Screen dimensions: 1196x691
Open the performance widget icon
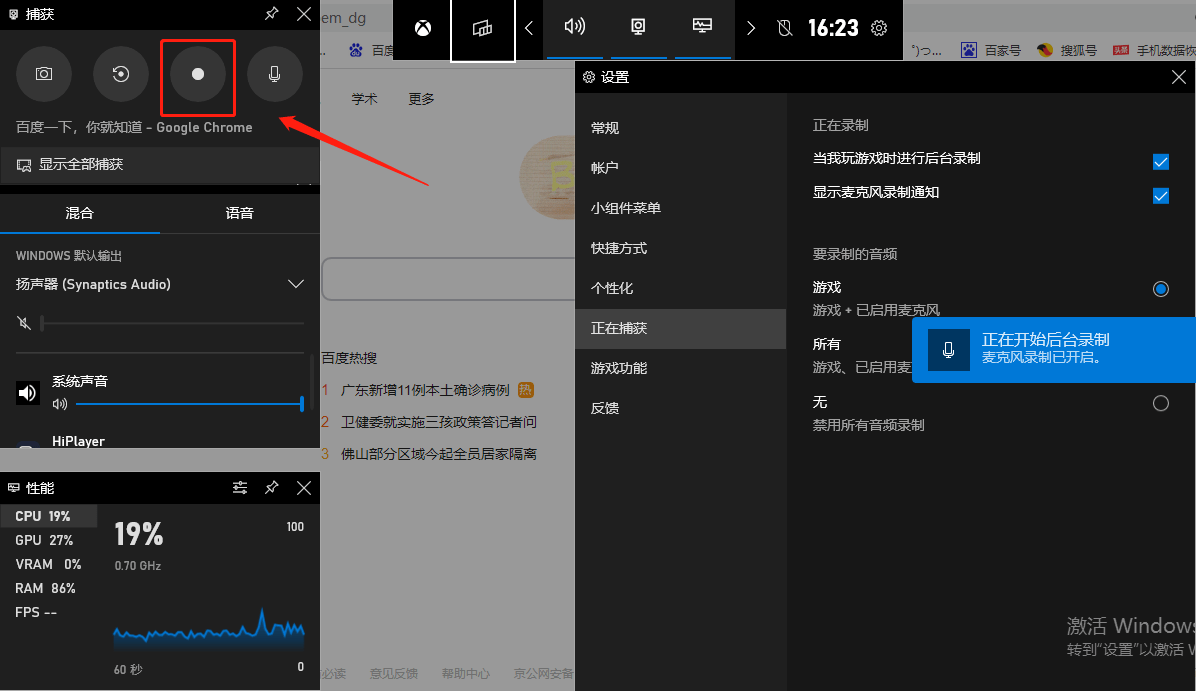coord(702,25)
